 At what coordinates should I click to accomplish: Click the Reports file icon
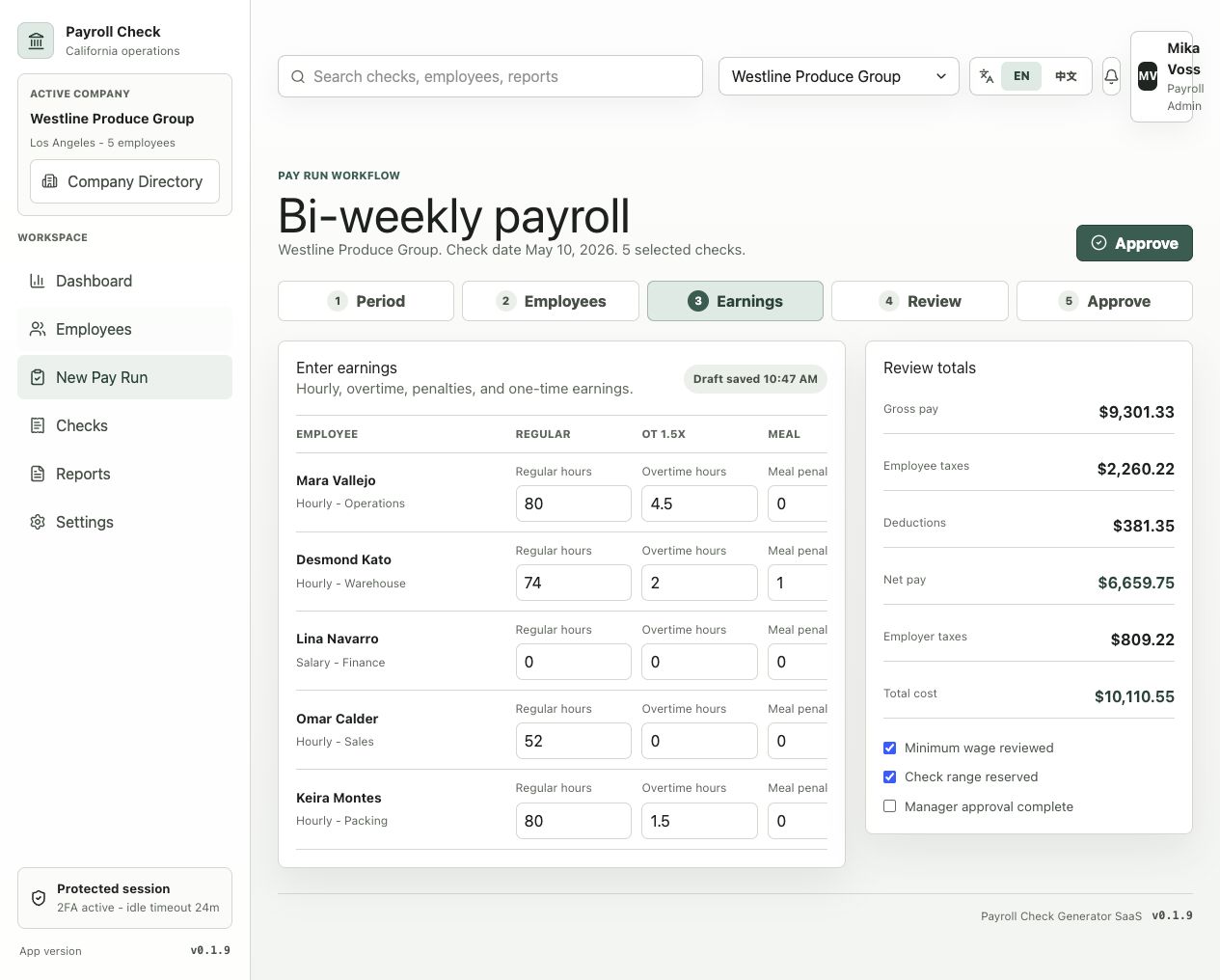[38, 474]
